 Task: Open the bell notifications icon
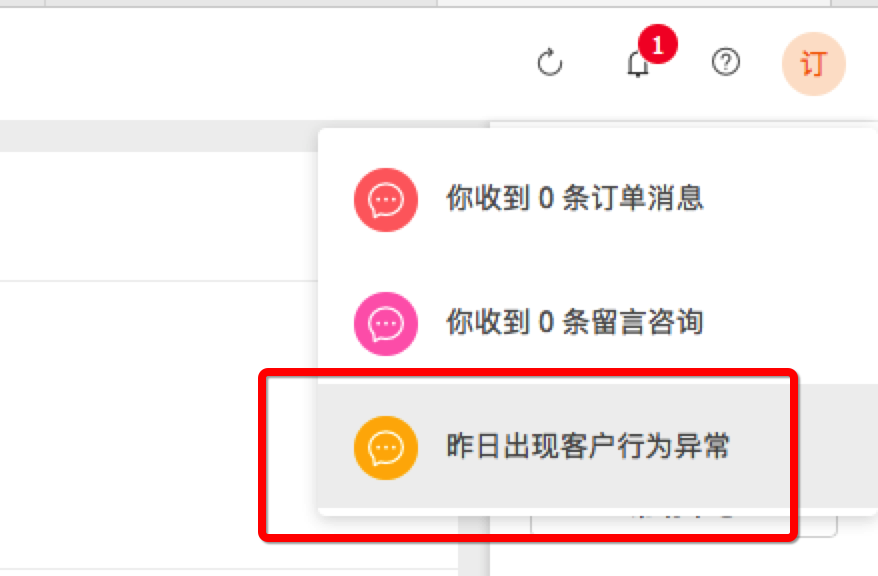pos(637,64)
